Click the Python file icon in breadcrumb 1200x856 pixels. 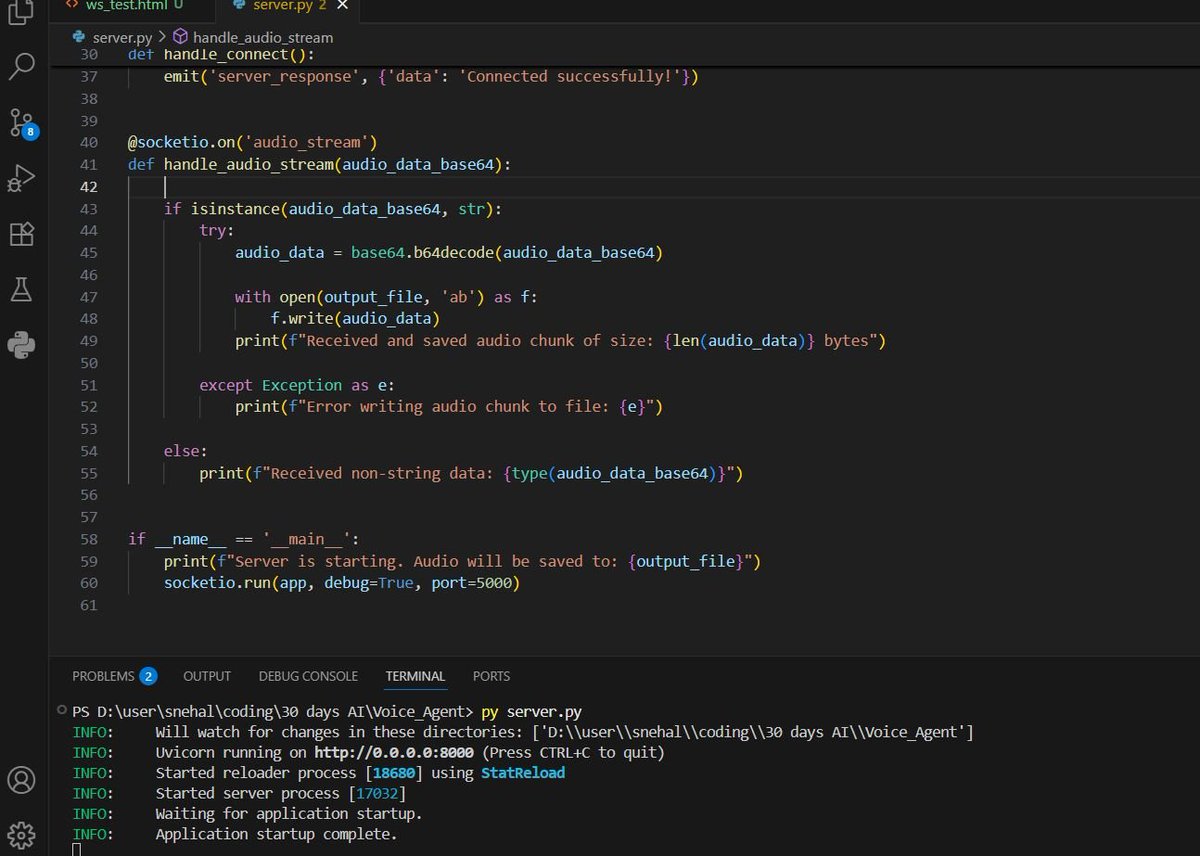pos(79,37)
